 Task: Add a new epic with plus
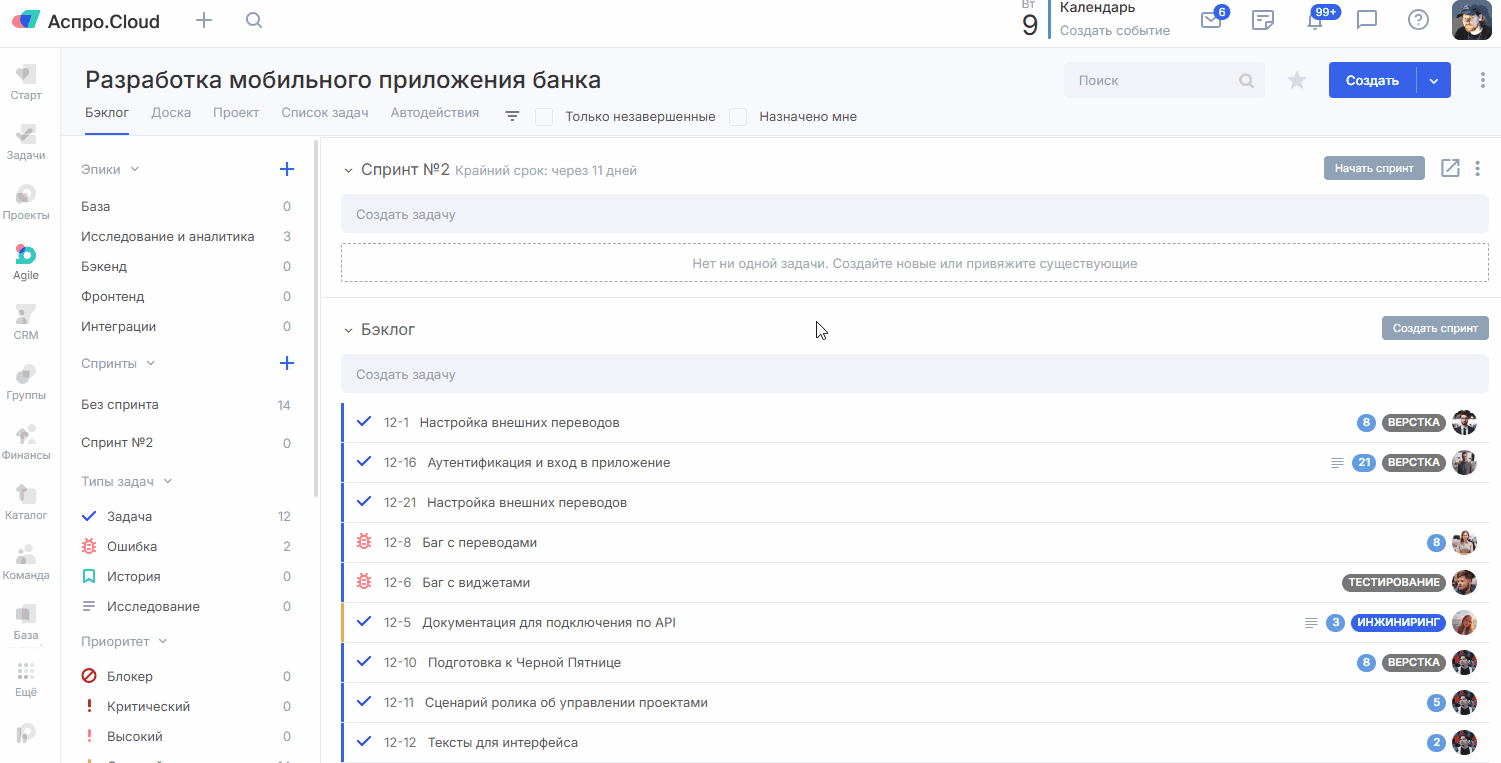pyautogui.click(x=287, y=169)
